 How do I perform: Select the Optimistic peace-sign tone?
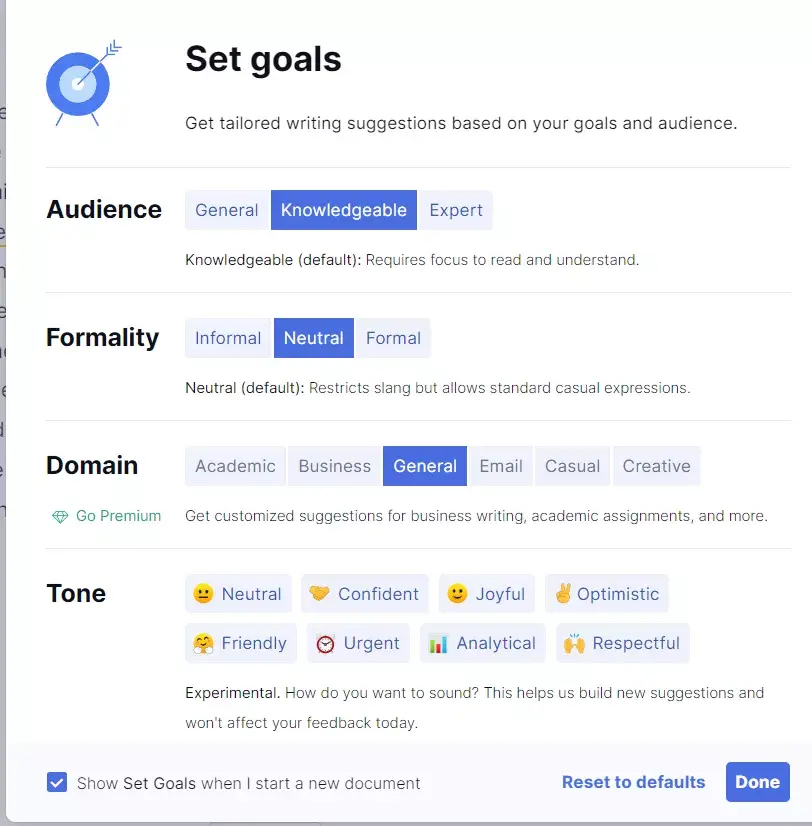tap(606, 594)
